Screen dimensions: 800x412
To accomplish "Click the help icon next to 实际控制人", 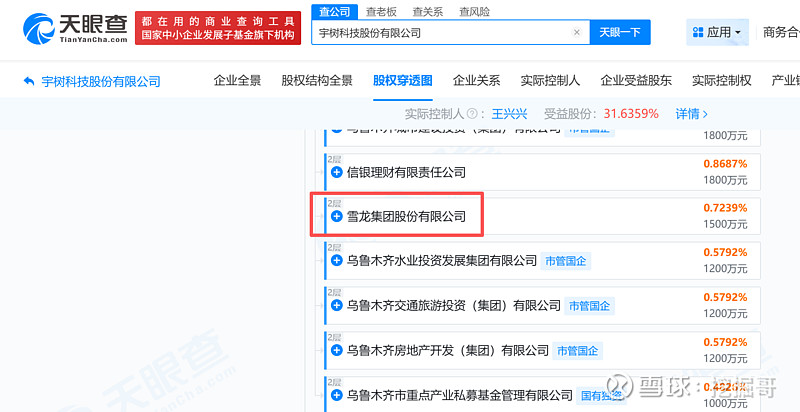I will pos(472,114).
